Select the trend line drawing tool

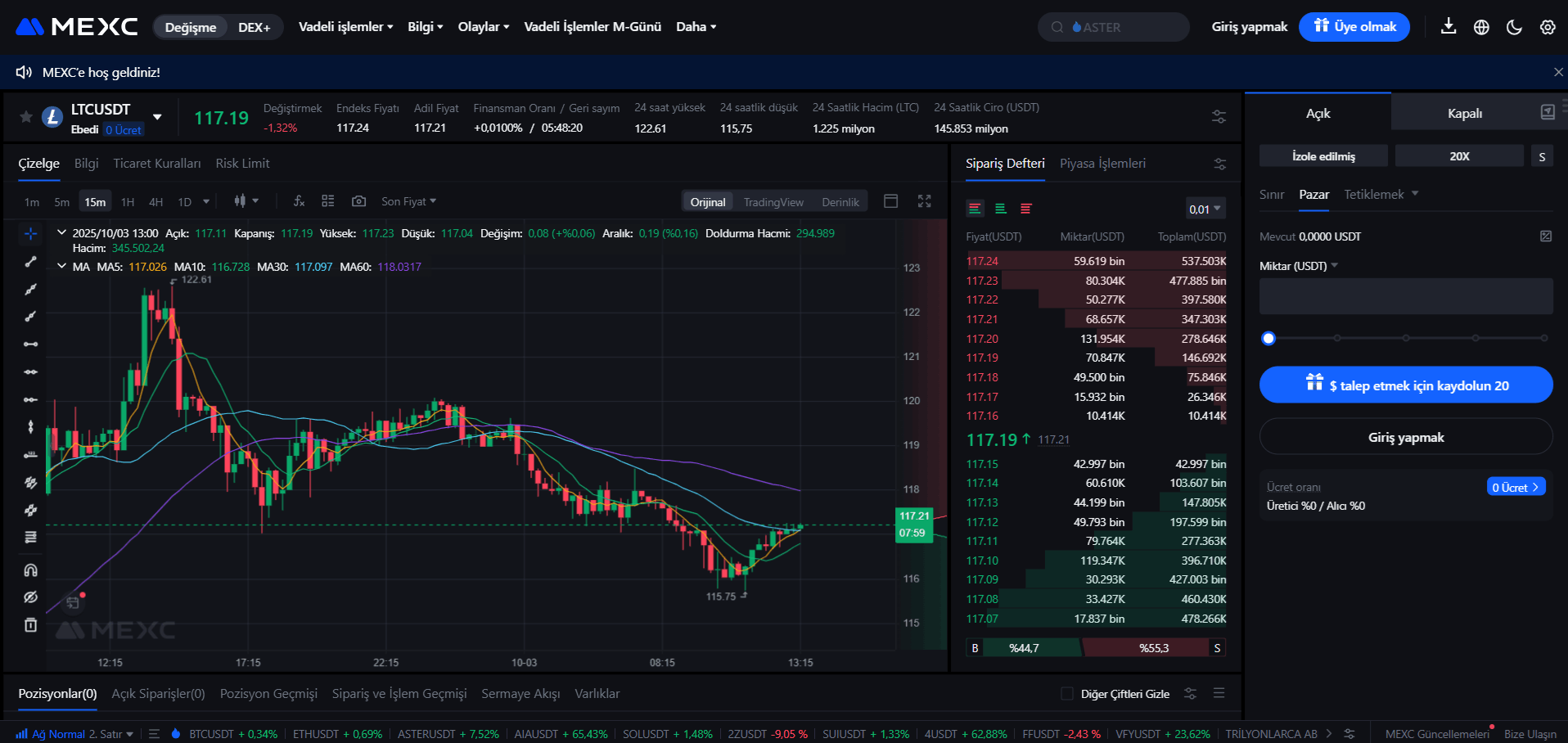tap(30, 262)
